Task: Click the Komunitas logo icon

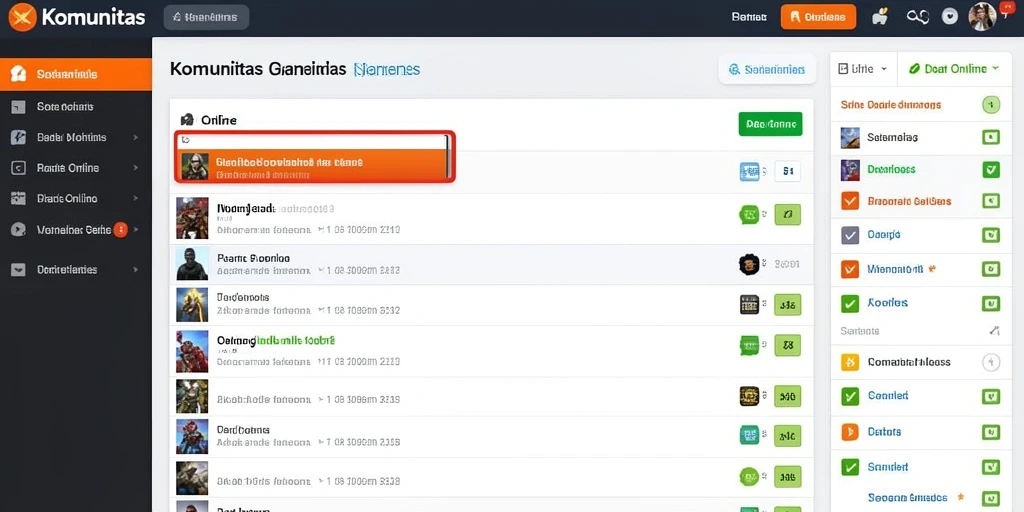Action: click(23, 17)
